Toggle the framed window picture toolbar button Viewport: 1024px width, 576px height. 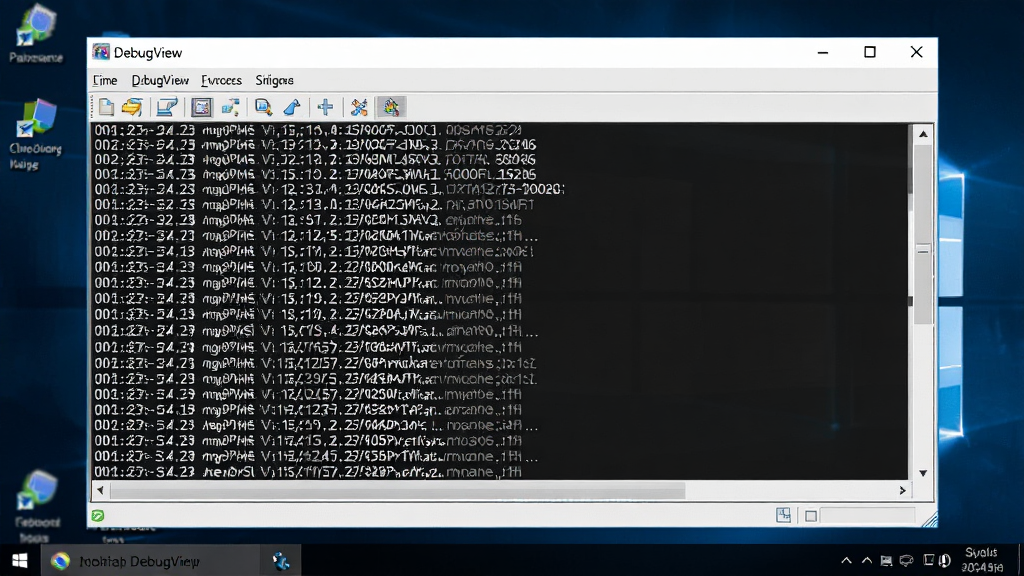pyautogui.click(x=202, y=107)
